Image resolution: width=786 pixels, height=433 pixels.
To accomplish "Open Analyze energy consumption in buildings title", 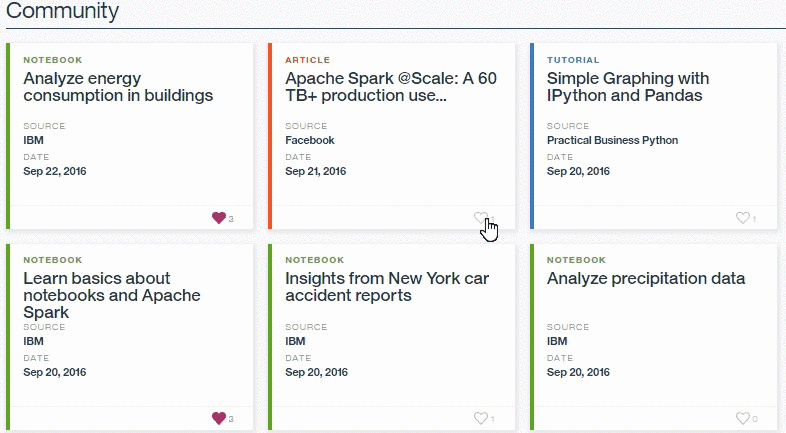I will [118, 87].
